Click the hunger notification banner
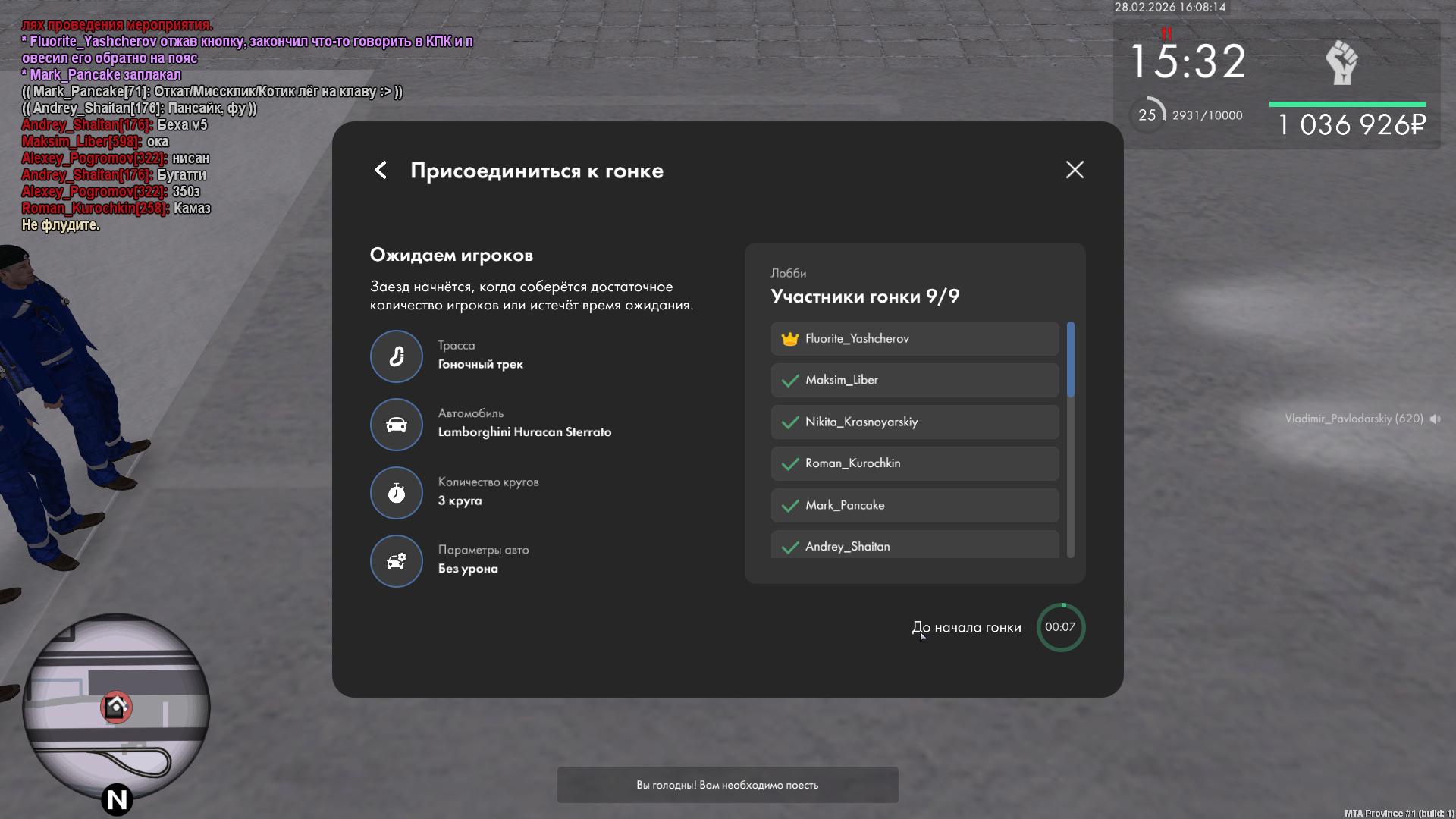Image resolution: width=1456 pixels, height=819 pixels. tap(727, 785)
